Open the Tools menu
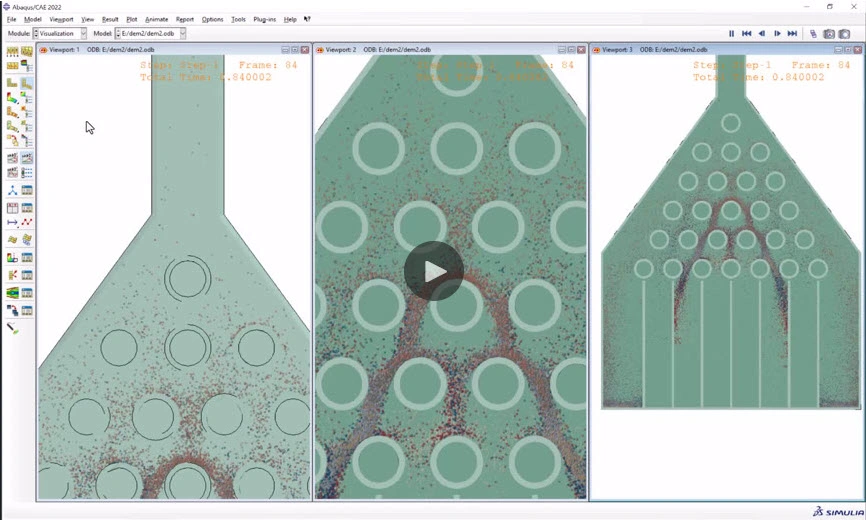This screenshot has height=520, width=866. tap(238, 19)
